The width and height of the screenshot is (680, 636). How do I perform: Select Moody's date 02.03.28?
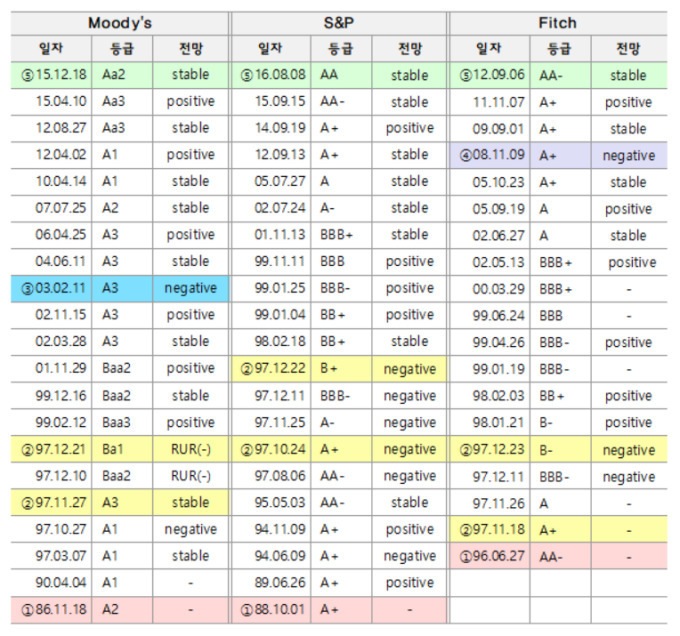61,341
